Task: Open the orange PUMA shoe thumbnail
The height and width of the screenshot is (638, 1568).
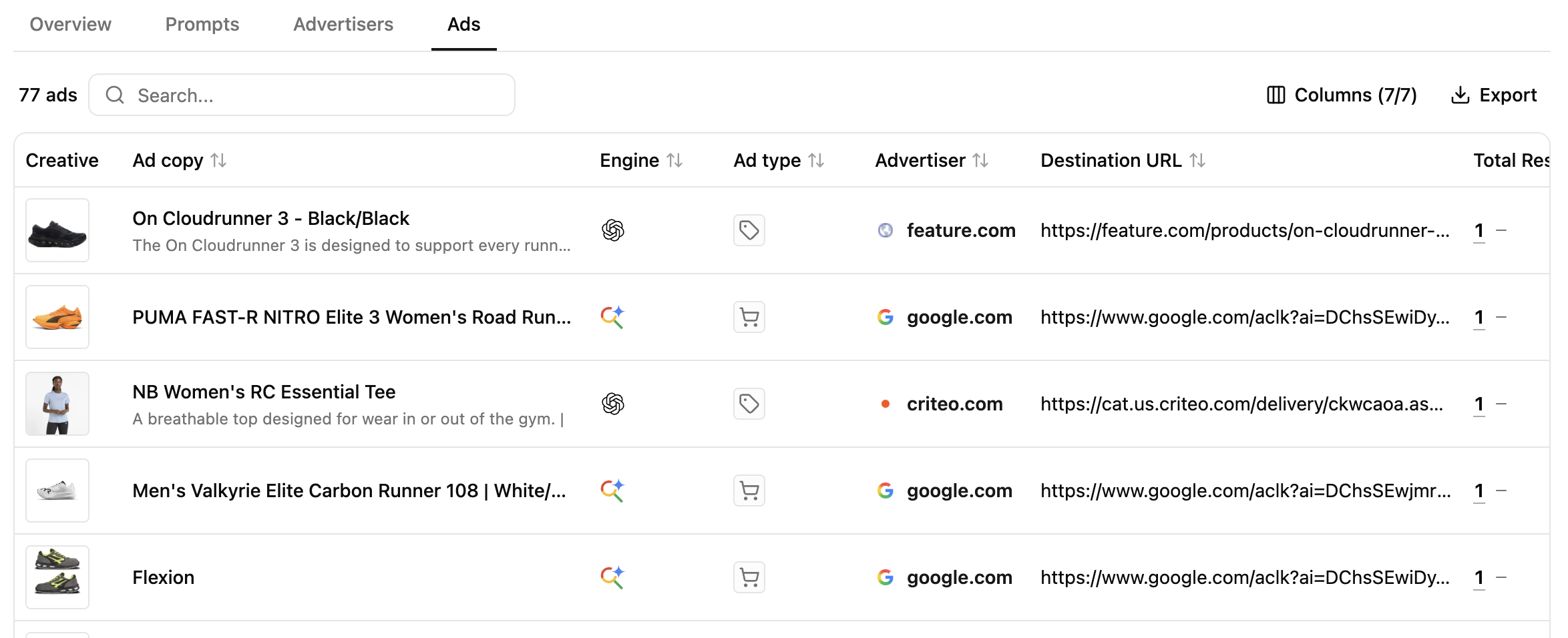Action: (x=57, y=317)
